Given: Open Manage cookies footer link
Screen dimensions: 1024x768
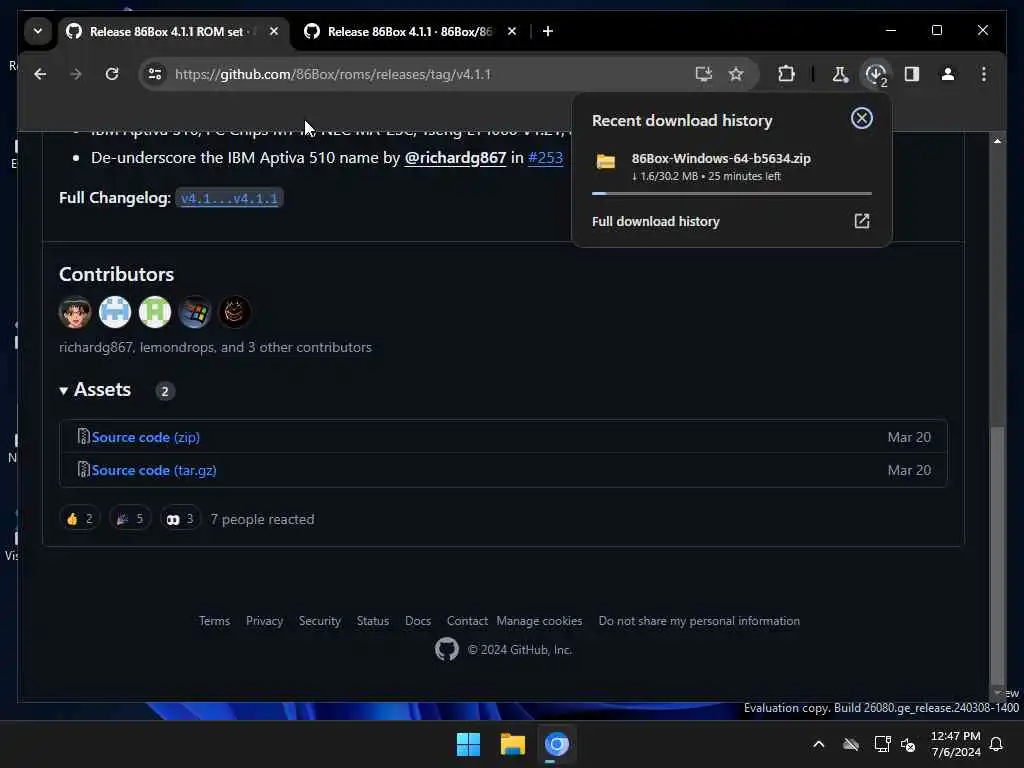Looking at the screenshot, I should [539, 620].
